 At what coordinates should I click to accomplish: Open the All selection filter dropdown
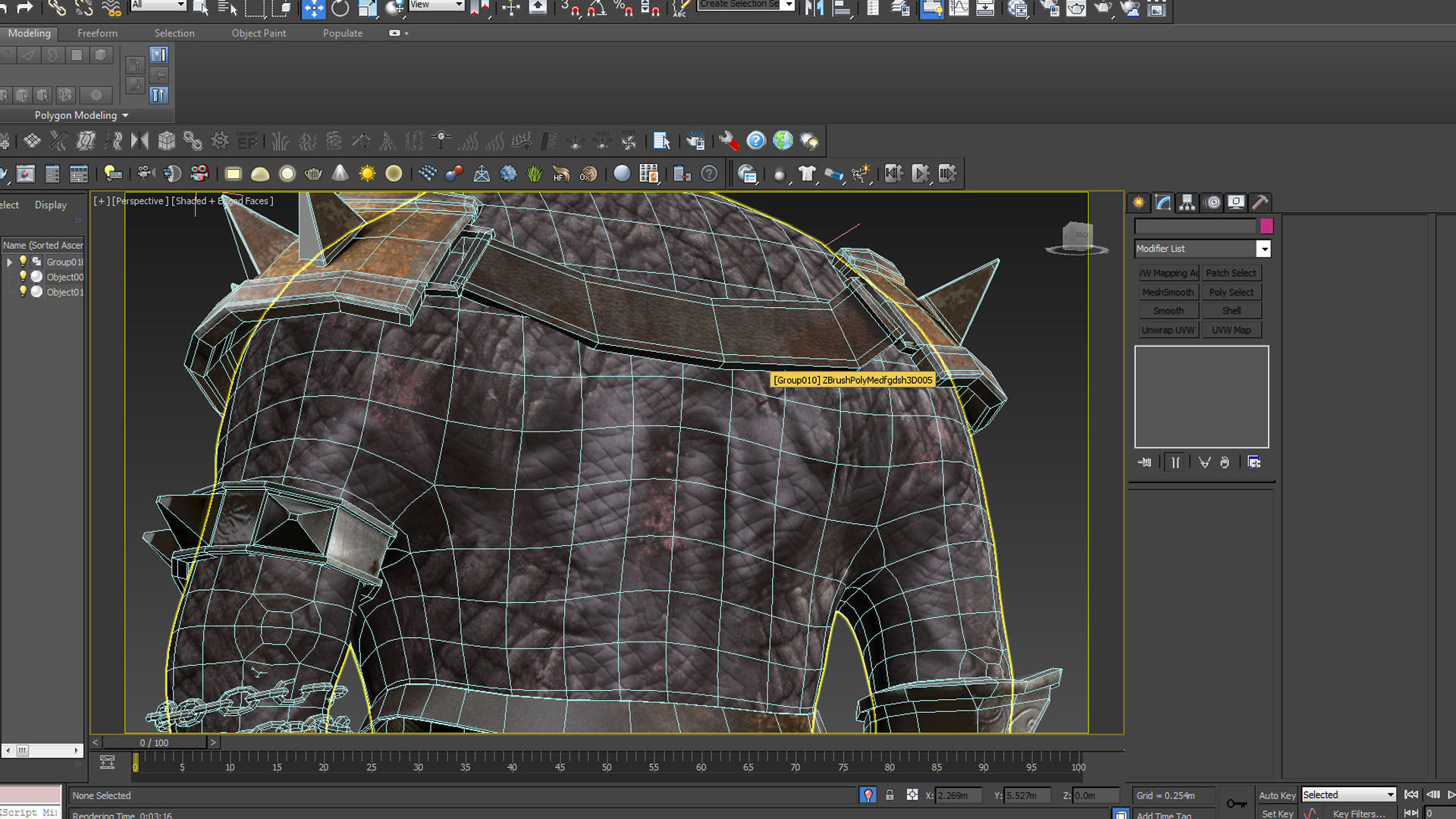[158, 5]
